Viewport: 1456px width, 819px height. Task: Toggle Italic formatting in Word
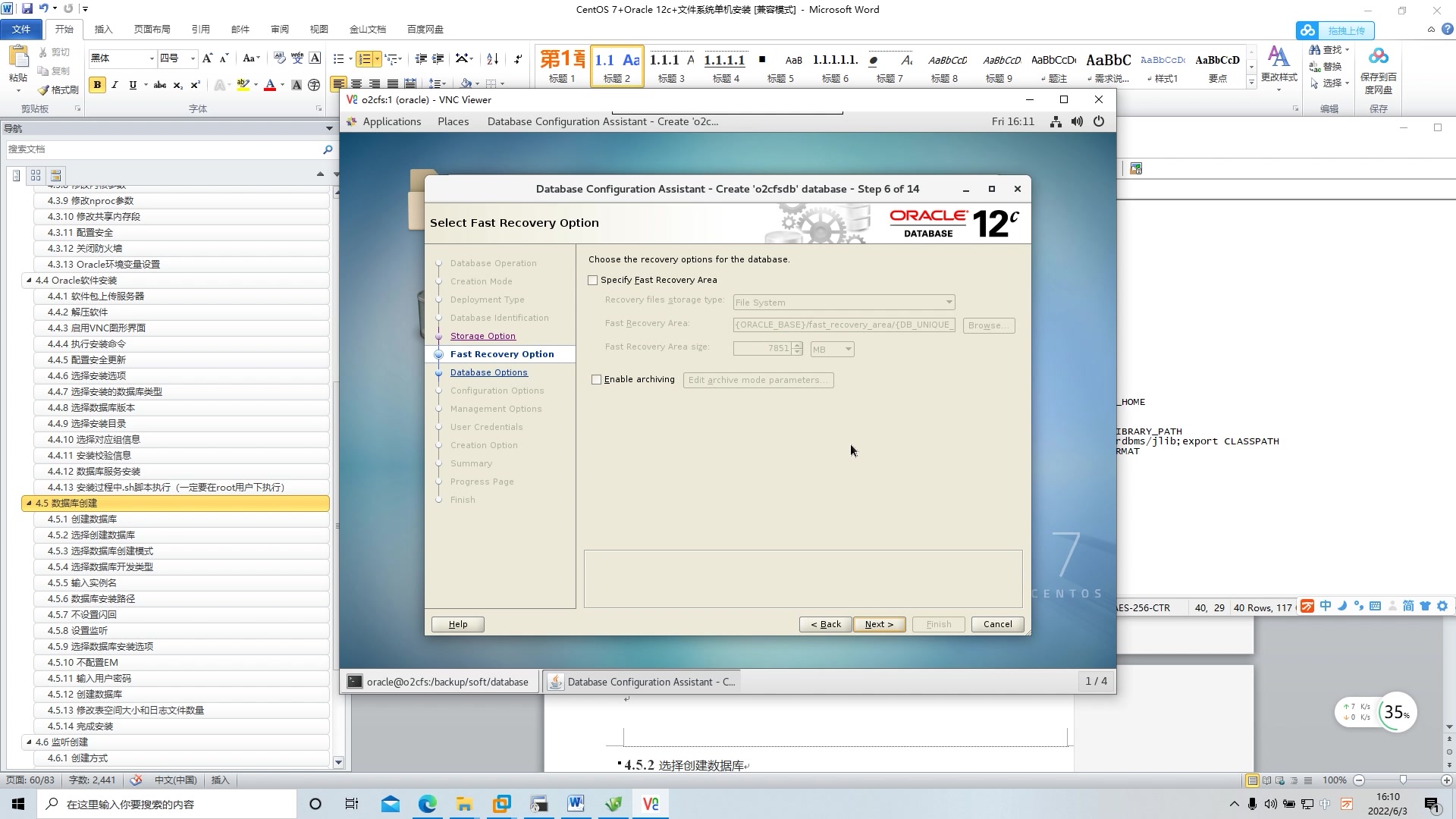pos(115,85)
